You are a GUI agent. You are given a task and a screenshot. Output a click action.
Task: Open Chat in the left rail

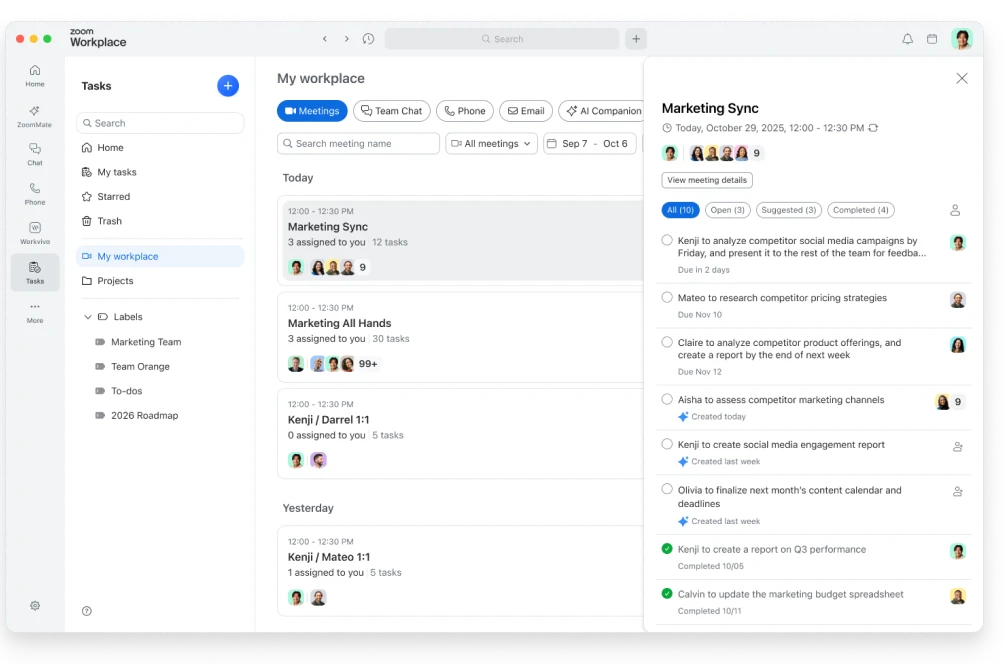[x=35, y=154]
